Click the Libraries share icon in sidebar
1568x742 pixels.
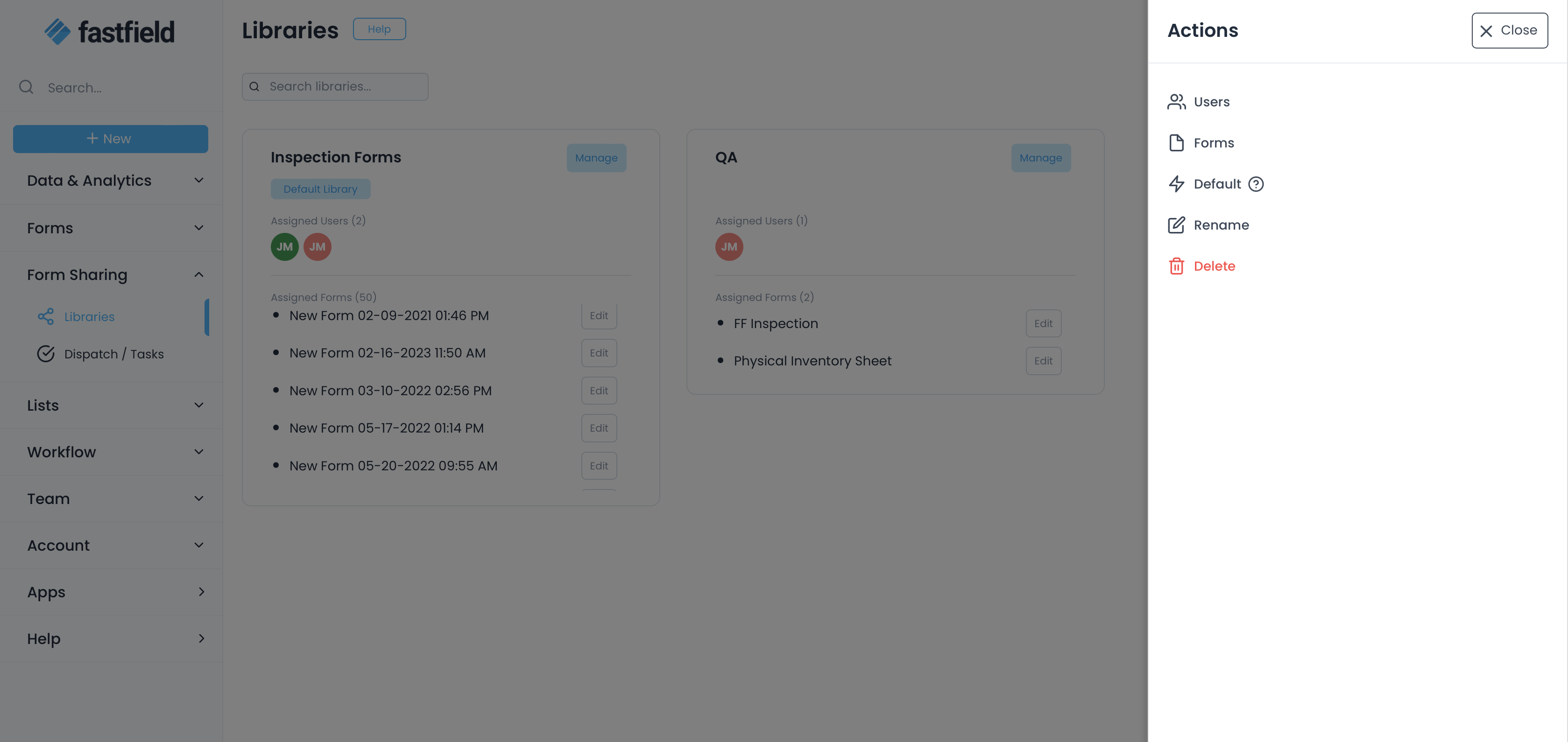click(46, 316)
